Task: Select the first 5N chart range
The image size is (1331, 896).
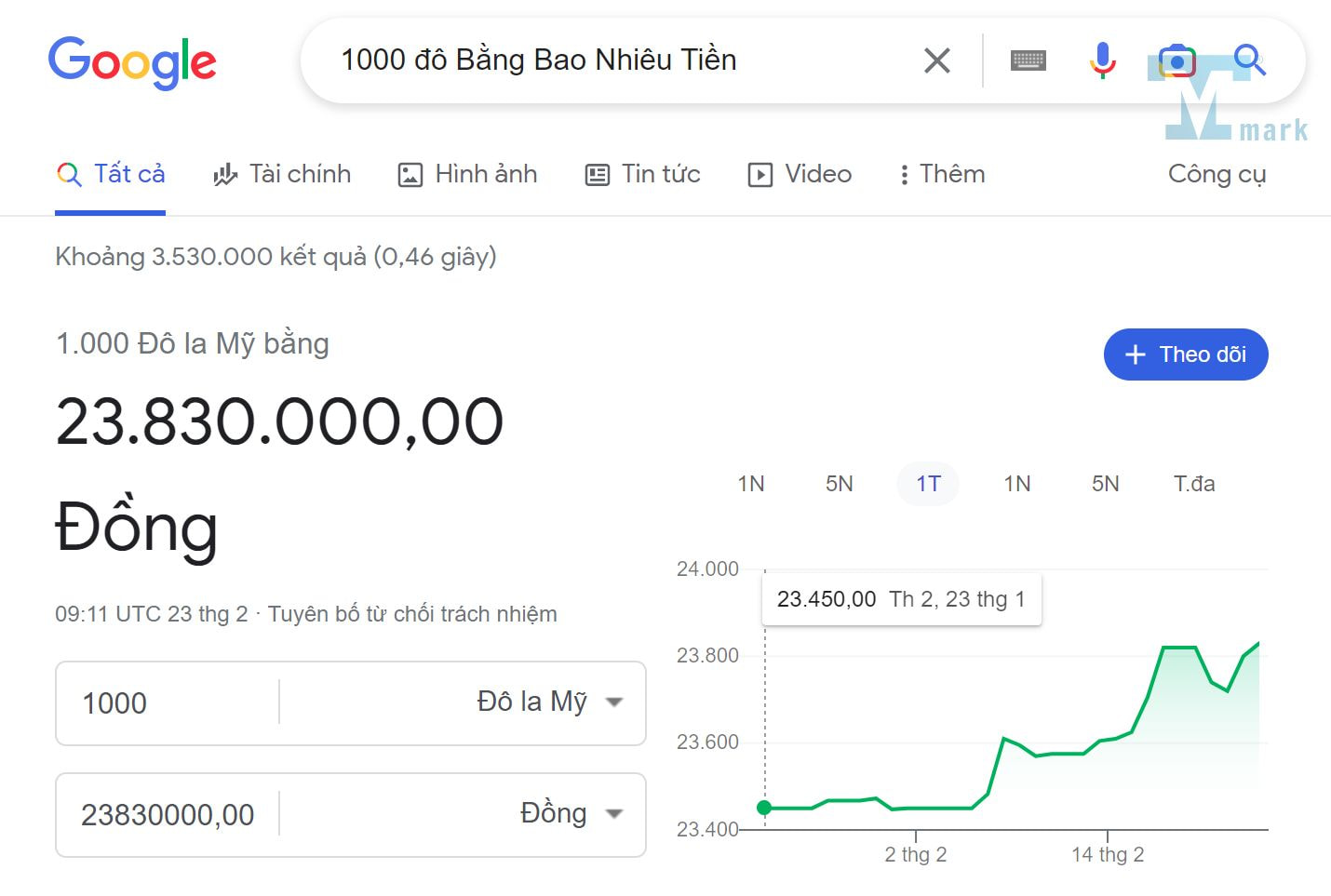Action: [839, 484]
